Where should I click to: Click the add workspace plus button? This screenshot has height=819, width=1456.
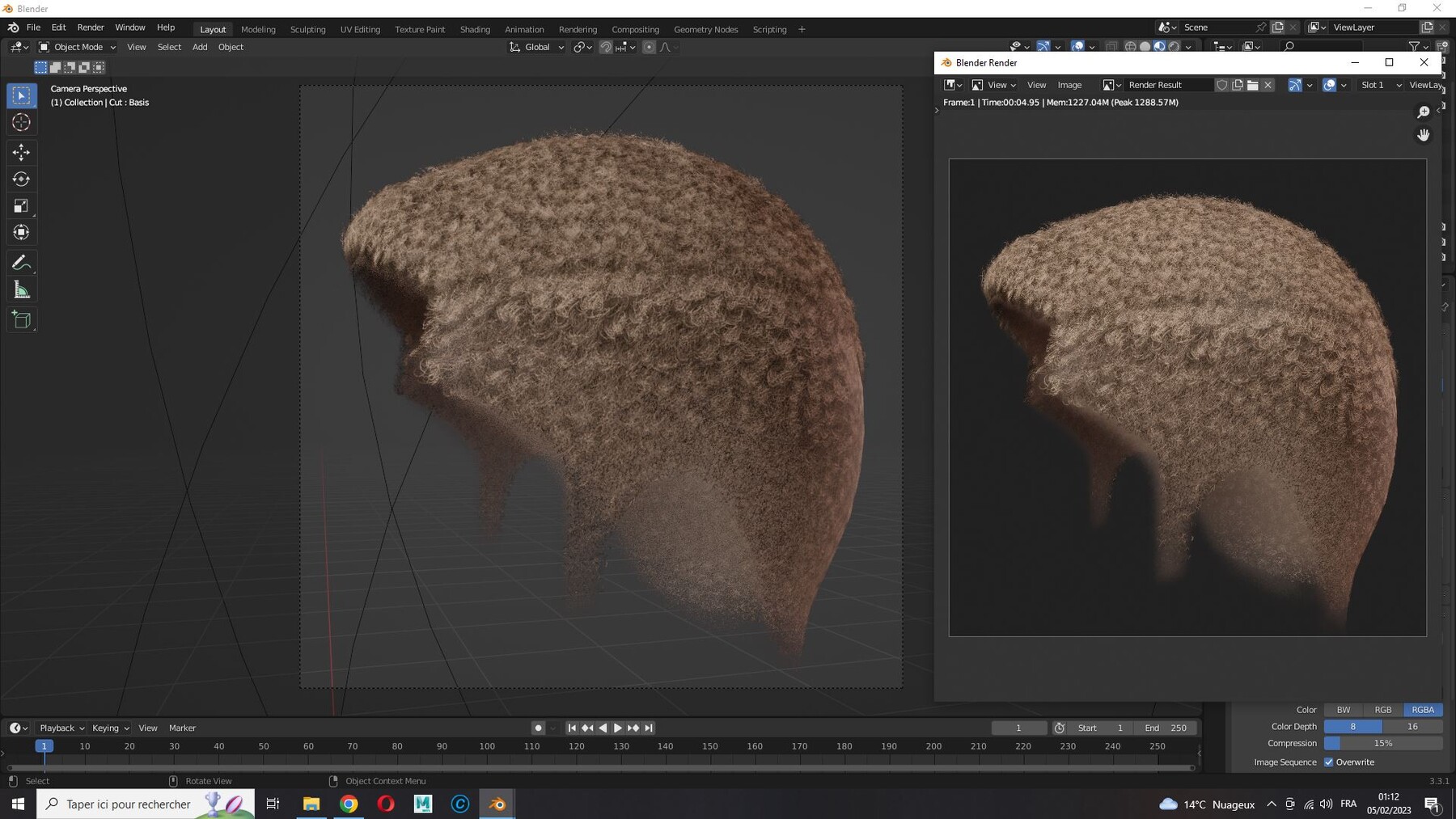802,29
